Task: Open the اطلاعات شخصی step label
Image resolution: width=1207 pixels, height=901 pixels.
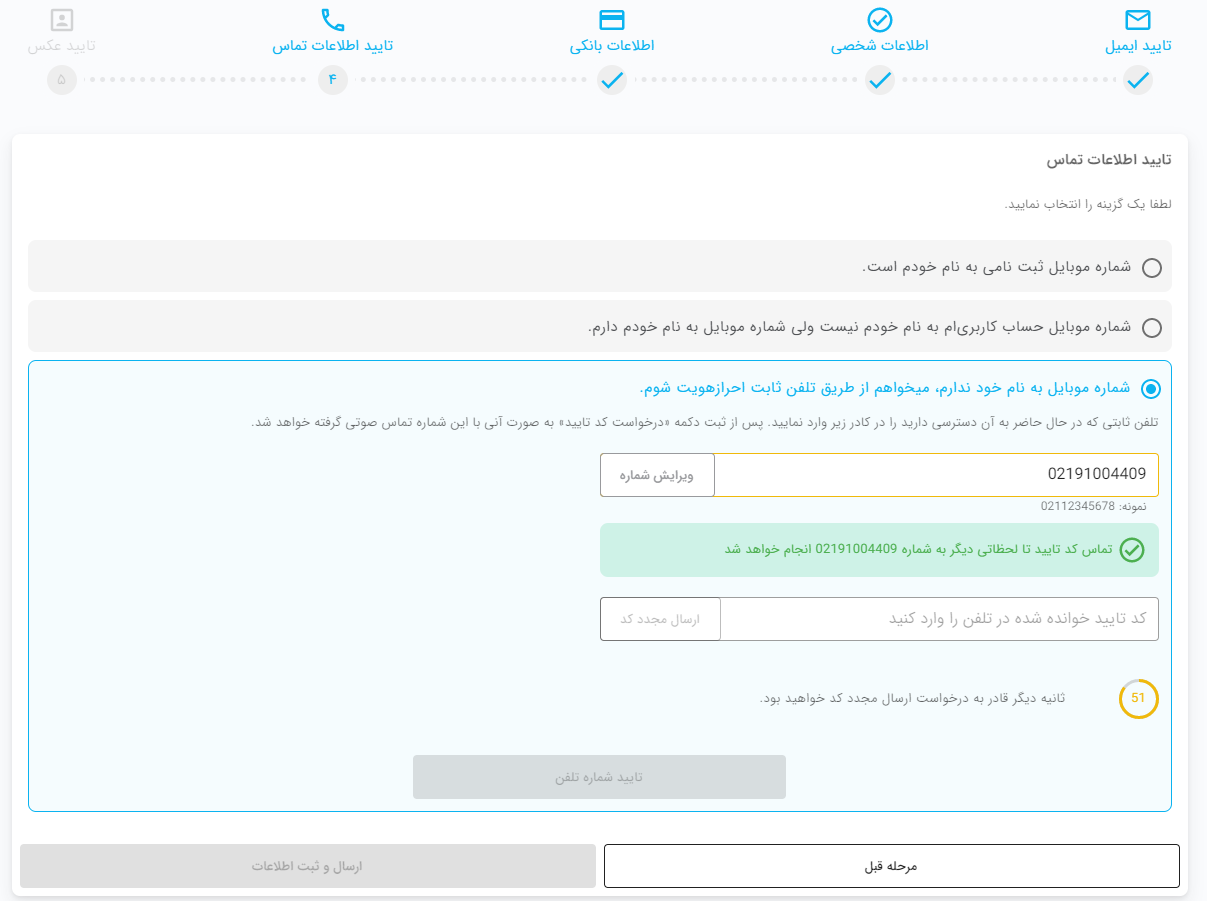Action: (x=880, y=46)
